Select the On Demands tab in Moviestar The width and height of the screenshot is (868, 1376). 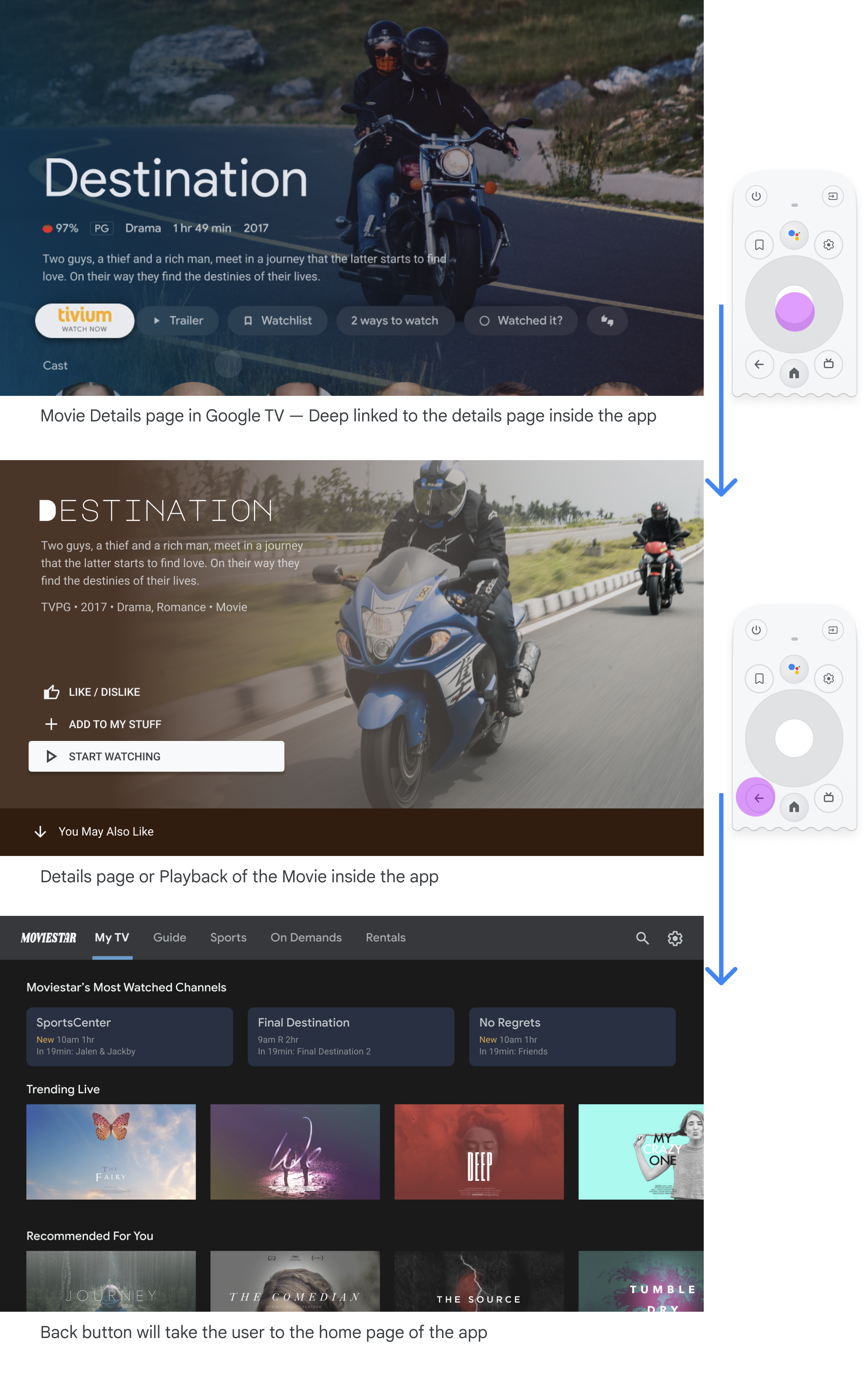click(x=305, y=937)
